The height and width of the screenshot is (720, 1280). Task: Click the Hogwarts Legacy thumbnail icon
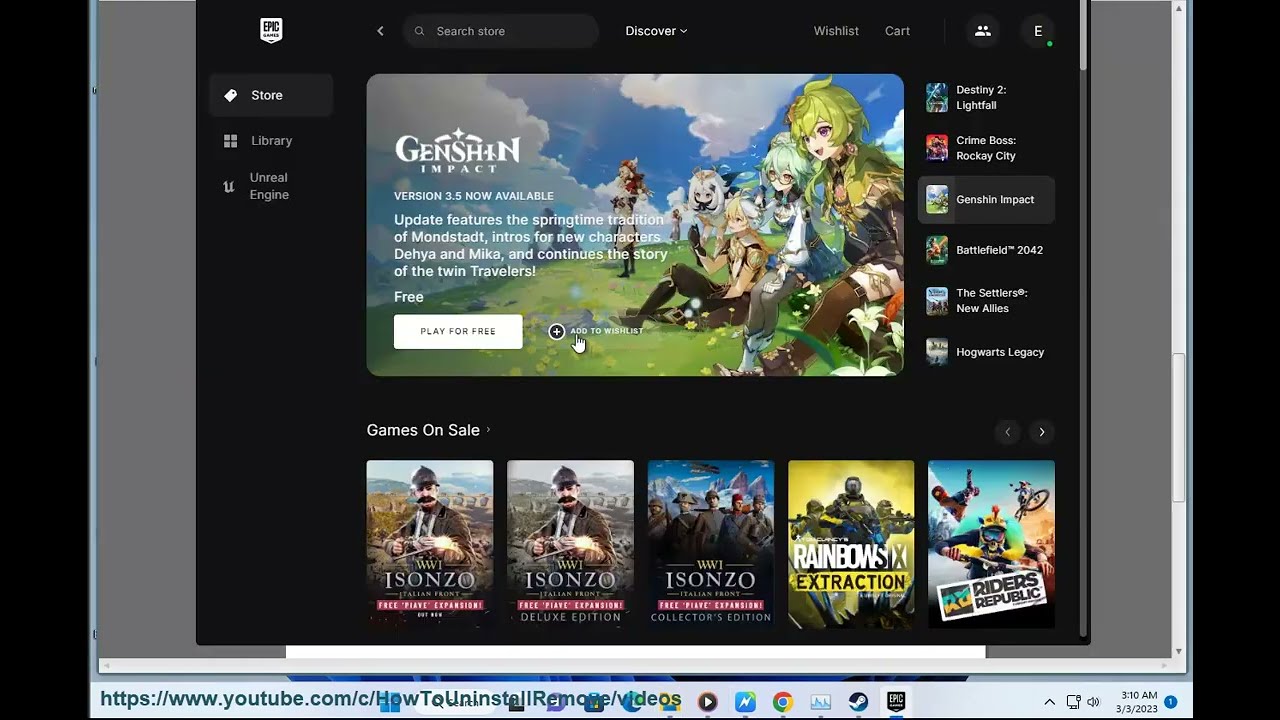[x=937, y=352]
